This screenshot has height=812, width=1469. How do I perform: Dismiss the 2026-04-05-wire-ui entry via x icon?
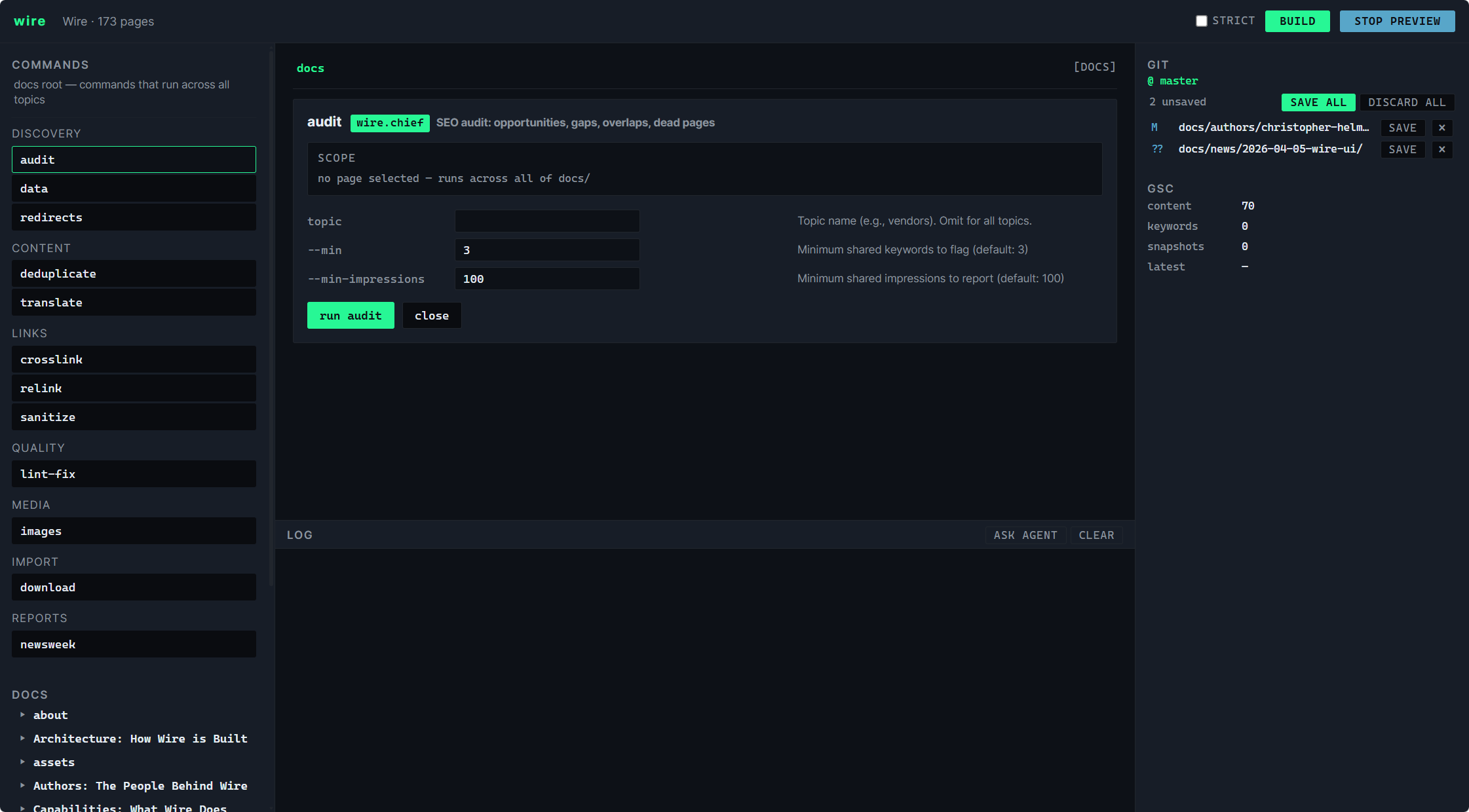coord(1441,149)
